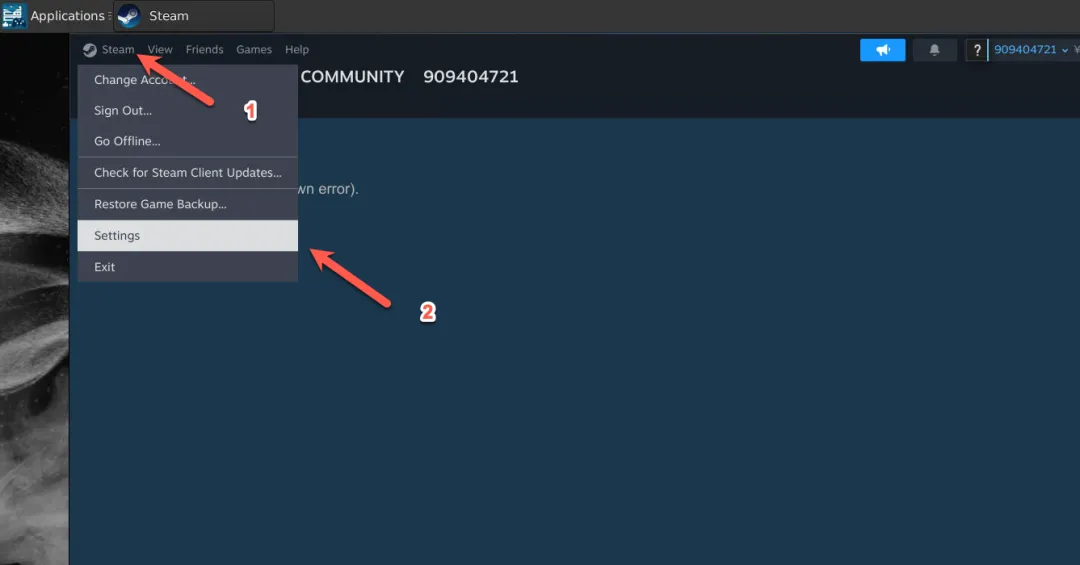Click the question mark help icon

point(976,50)
